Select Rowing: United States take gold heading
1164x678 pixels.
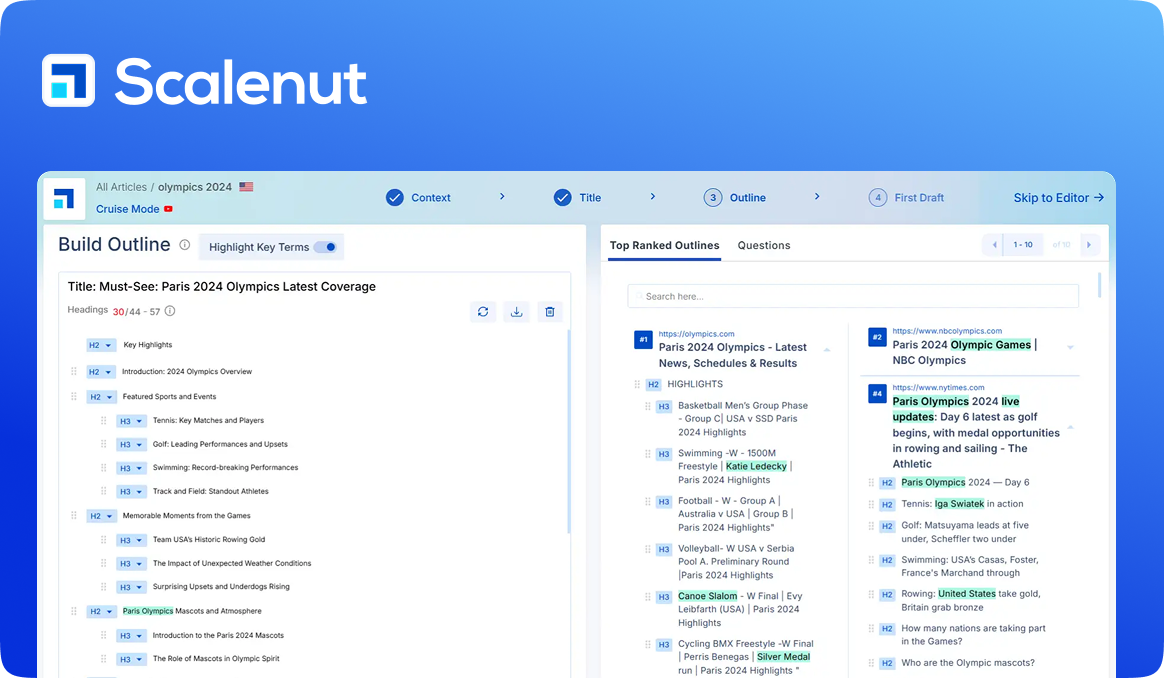click(x=971, y=601)
